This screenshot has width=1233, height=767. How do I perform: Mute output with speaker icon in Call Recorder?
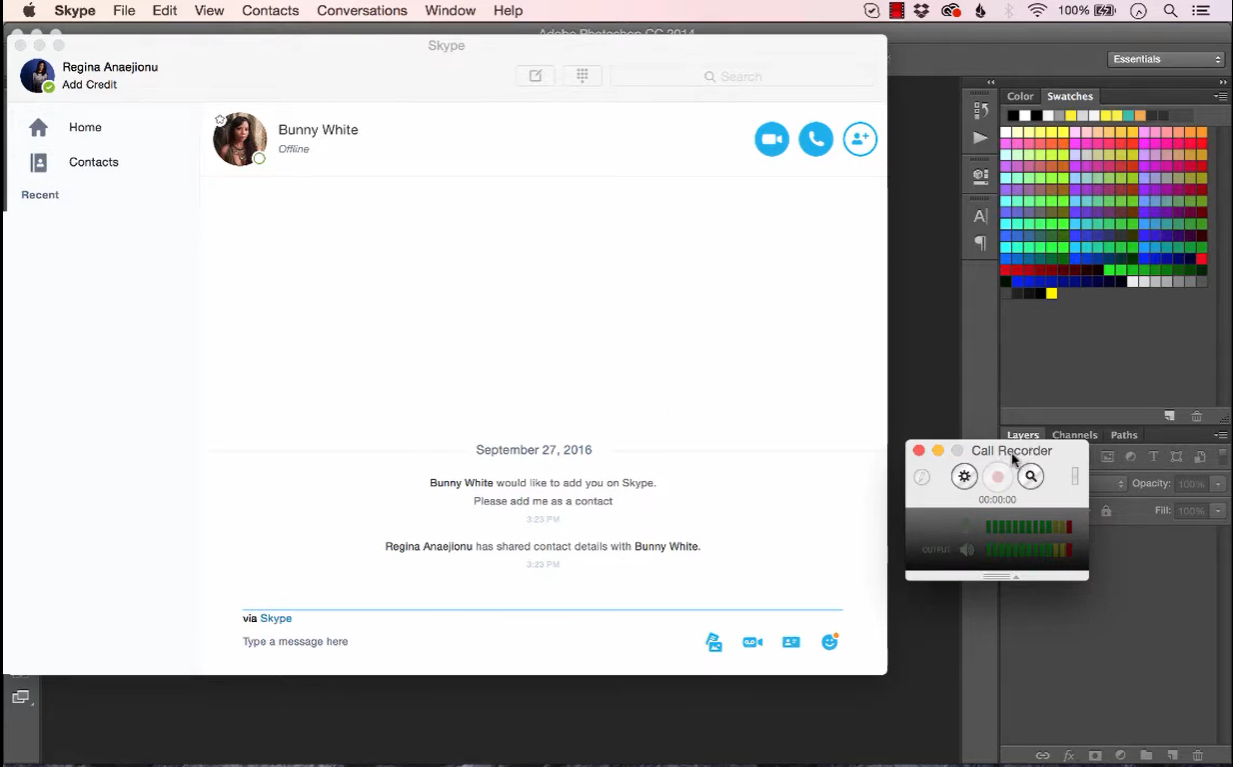966,549
